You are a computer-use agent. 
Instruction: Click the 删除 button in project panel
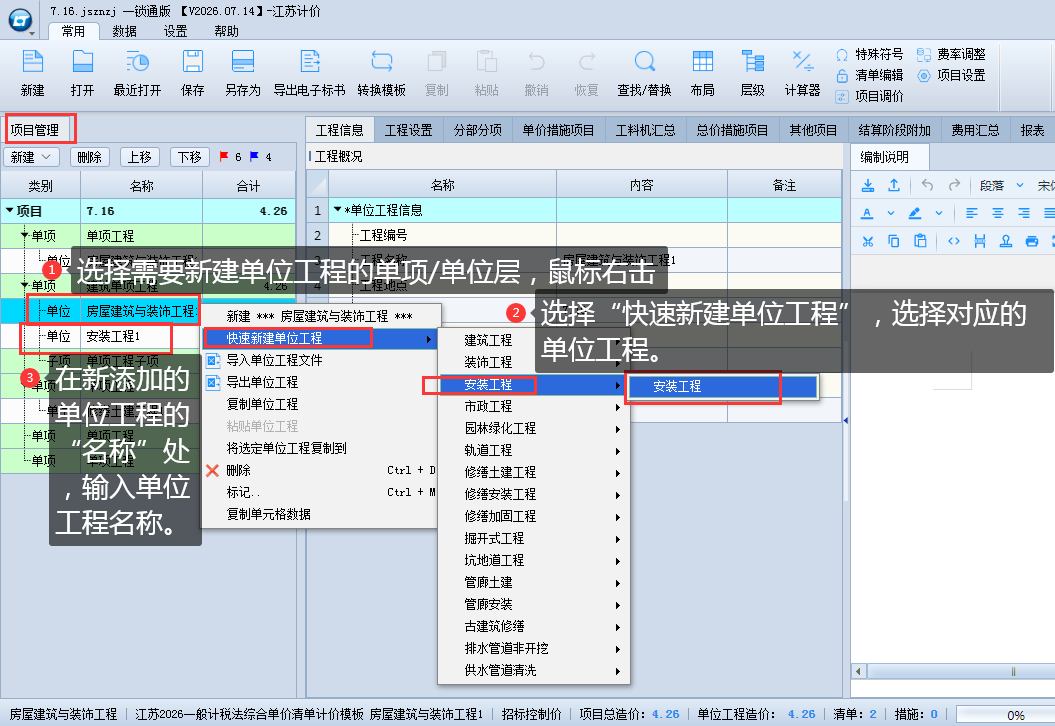click(89, 157)
